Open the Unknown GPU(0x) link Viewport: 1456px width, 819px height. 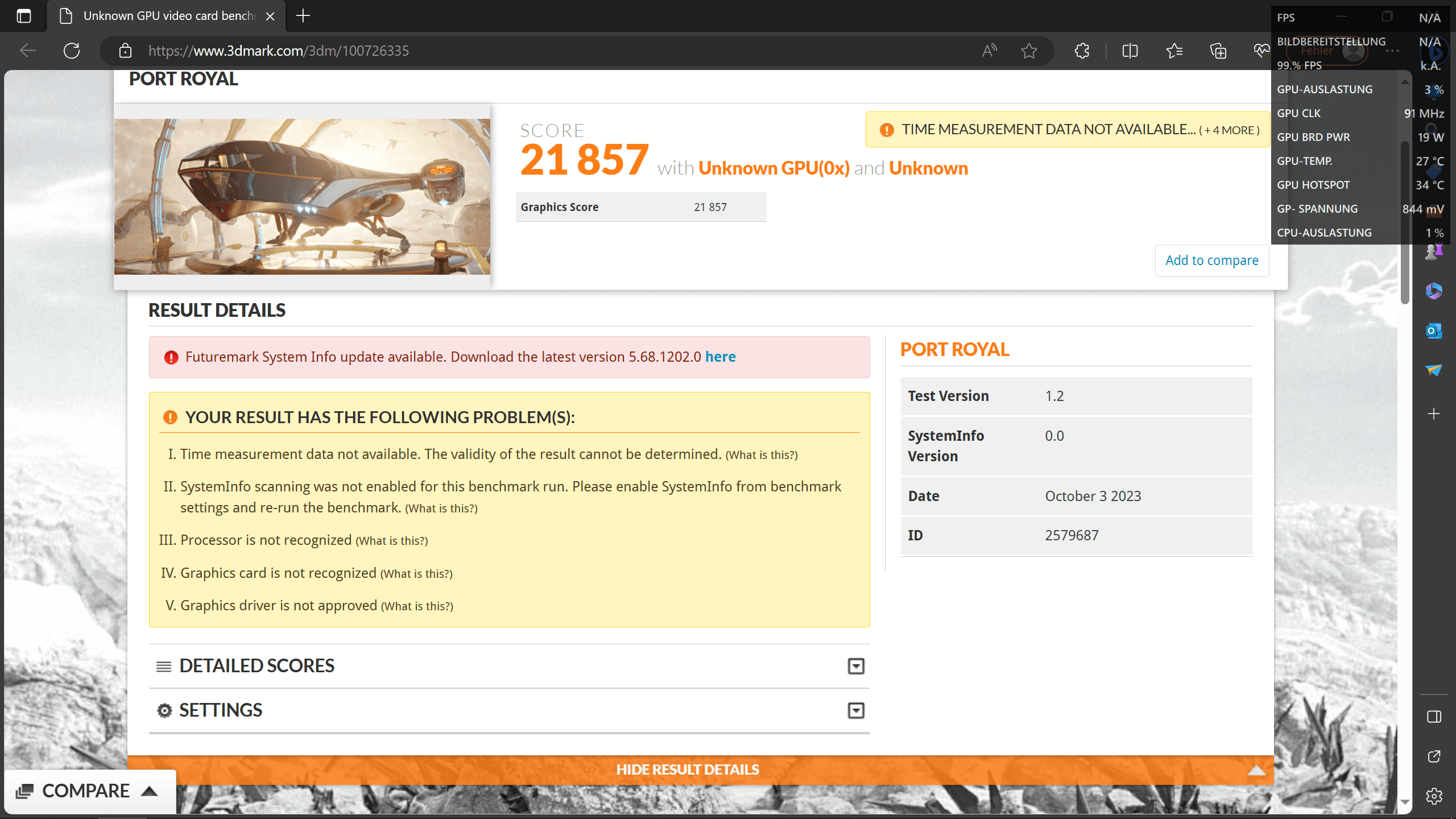pos(773,168)
